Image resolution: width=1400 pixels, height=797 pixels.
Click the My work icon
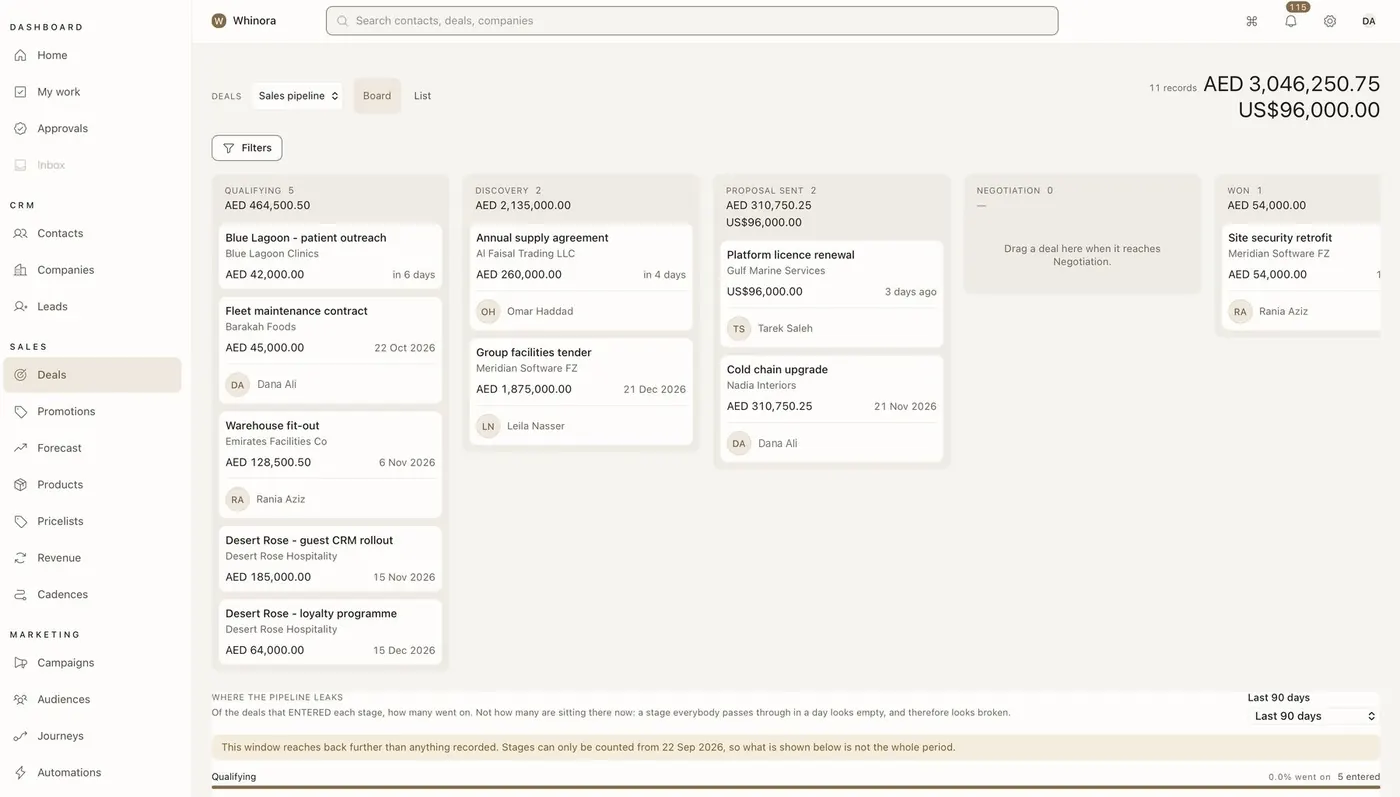pyautogui.click(x=20, y=92)
